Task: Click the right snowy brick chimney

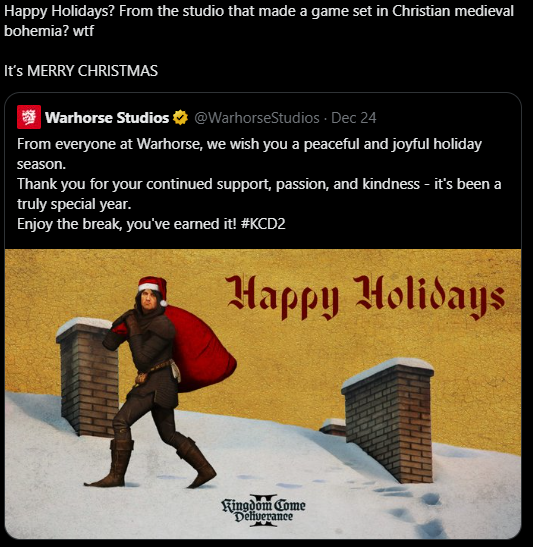Action: (x=389, y=419)
